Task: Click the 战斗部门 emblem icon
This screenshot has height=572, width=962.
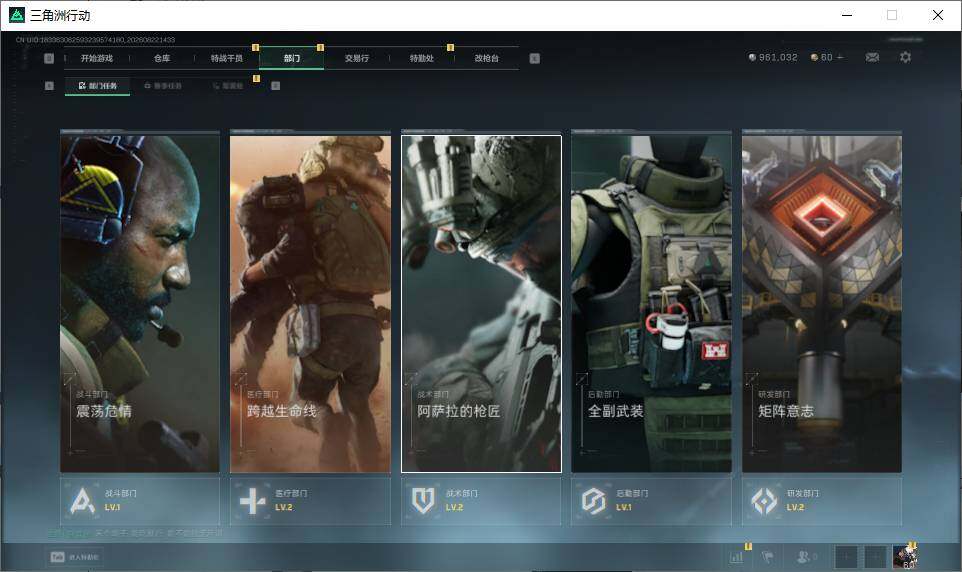Action: tap(82, 501)
